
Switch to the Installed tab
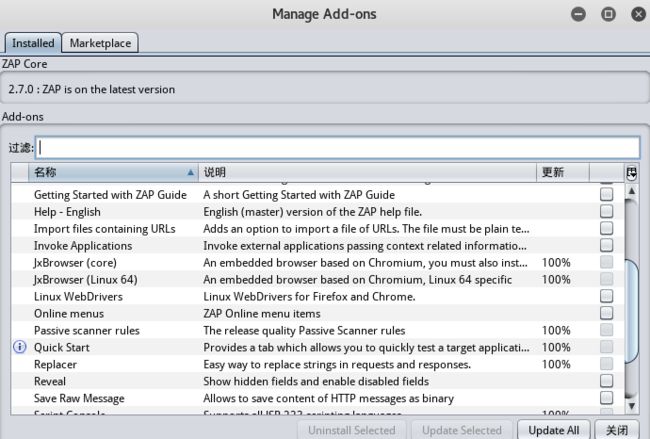(x=33, y=43)
